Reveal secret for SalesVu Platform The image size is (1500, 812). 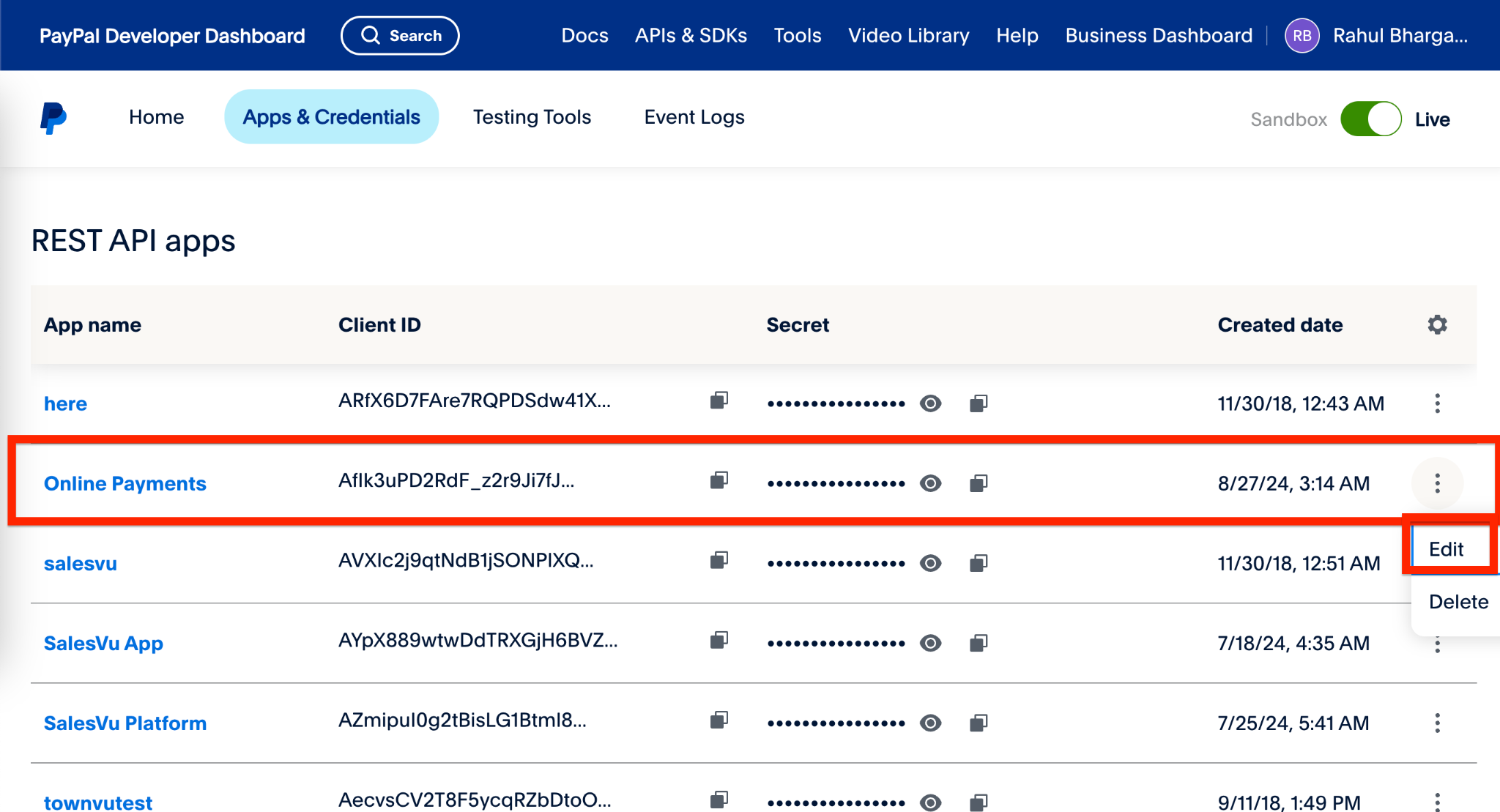tap(930, 723)
